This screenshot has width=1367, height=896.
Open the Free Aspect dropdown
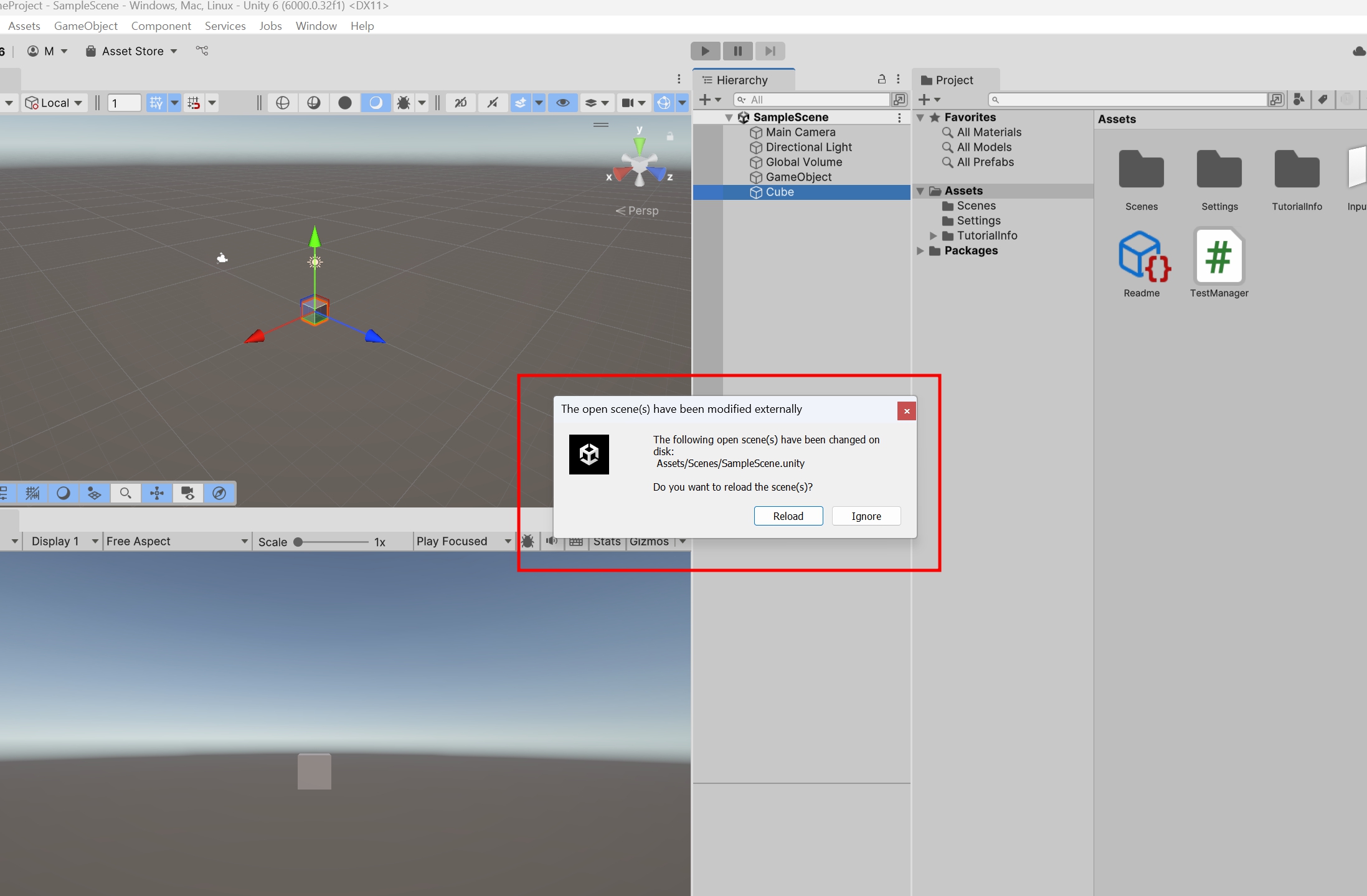[x=177, y=541]
